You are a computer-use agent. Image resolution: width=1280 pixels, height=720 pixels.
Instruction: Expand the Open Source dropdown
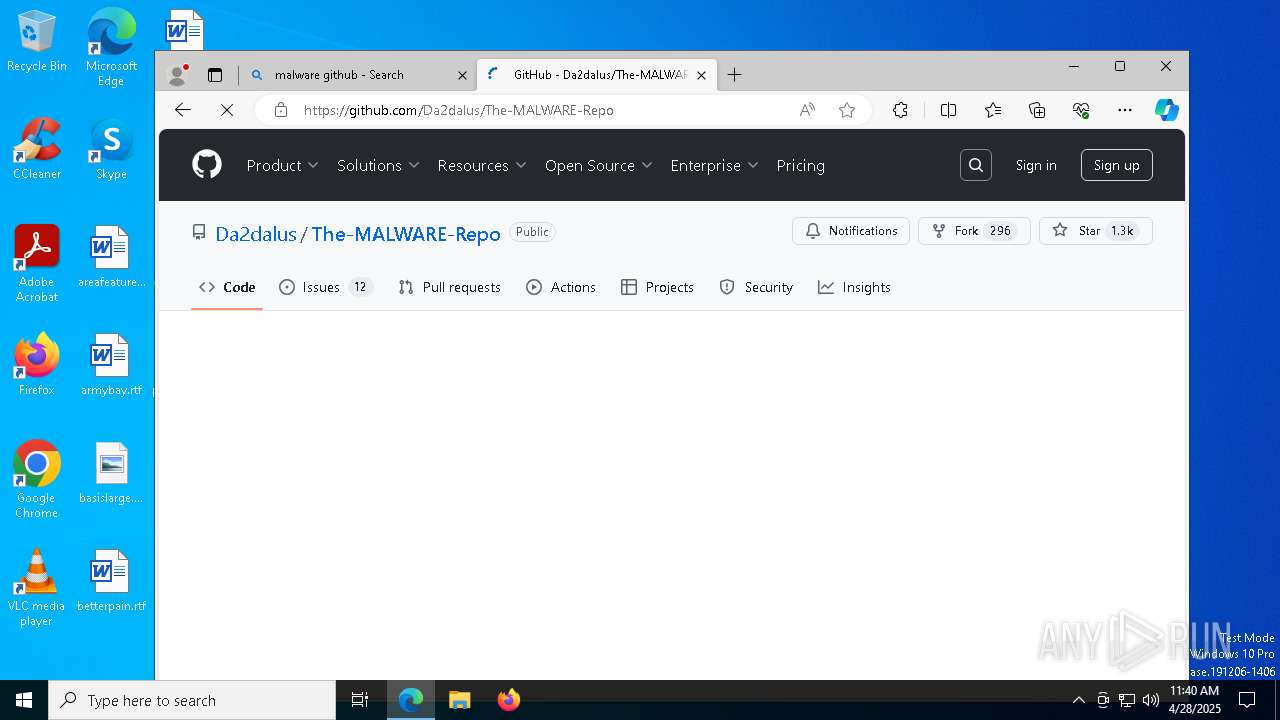[598, 165]
